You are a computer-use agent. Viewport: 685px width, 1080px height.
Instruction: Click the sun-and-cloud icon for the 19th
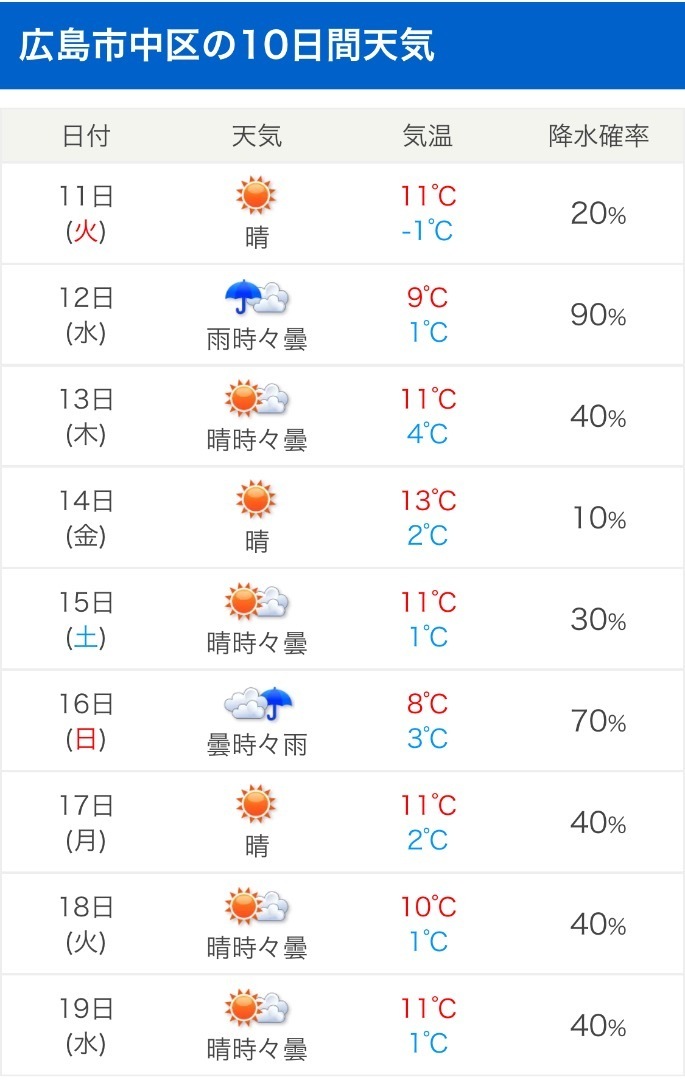[256, 1007]
